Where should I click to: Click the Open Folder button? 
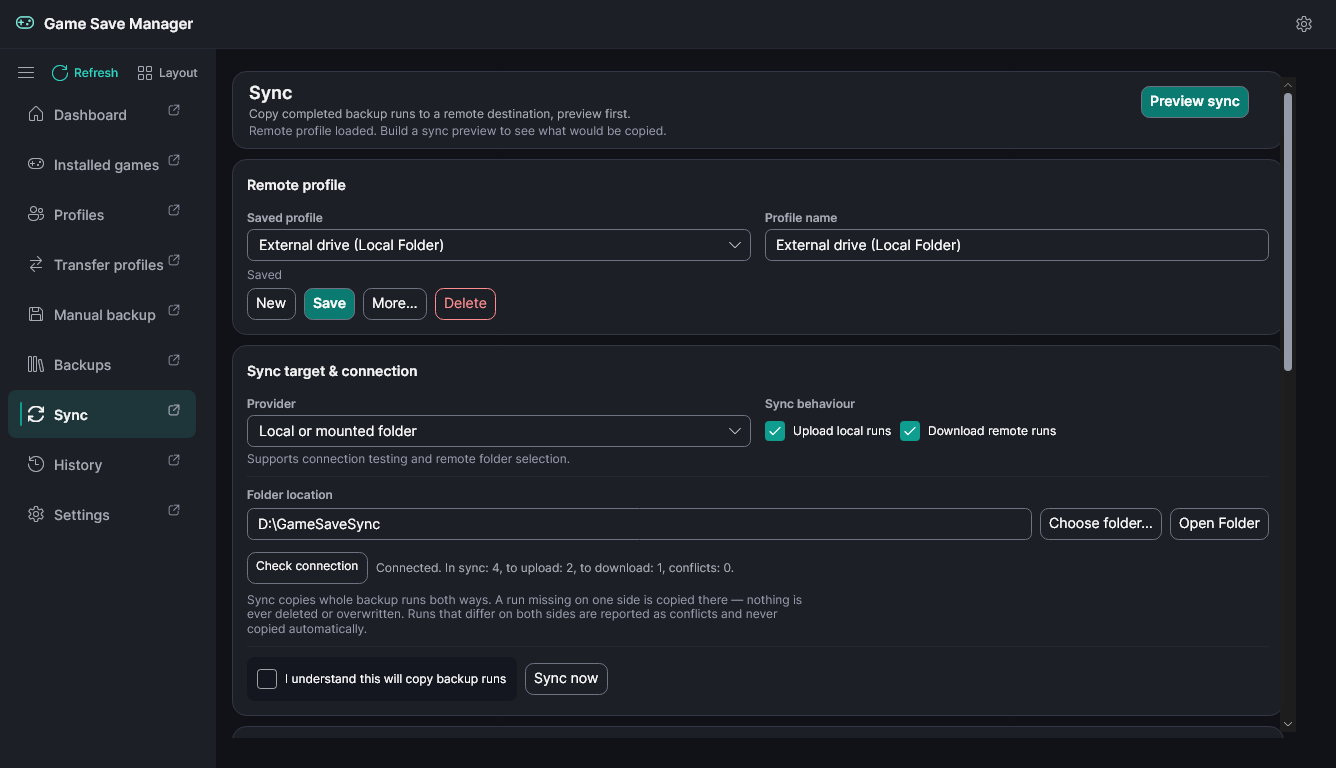pyautogui.click(x=1219, y=523)
